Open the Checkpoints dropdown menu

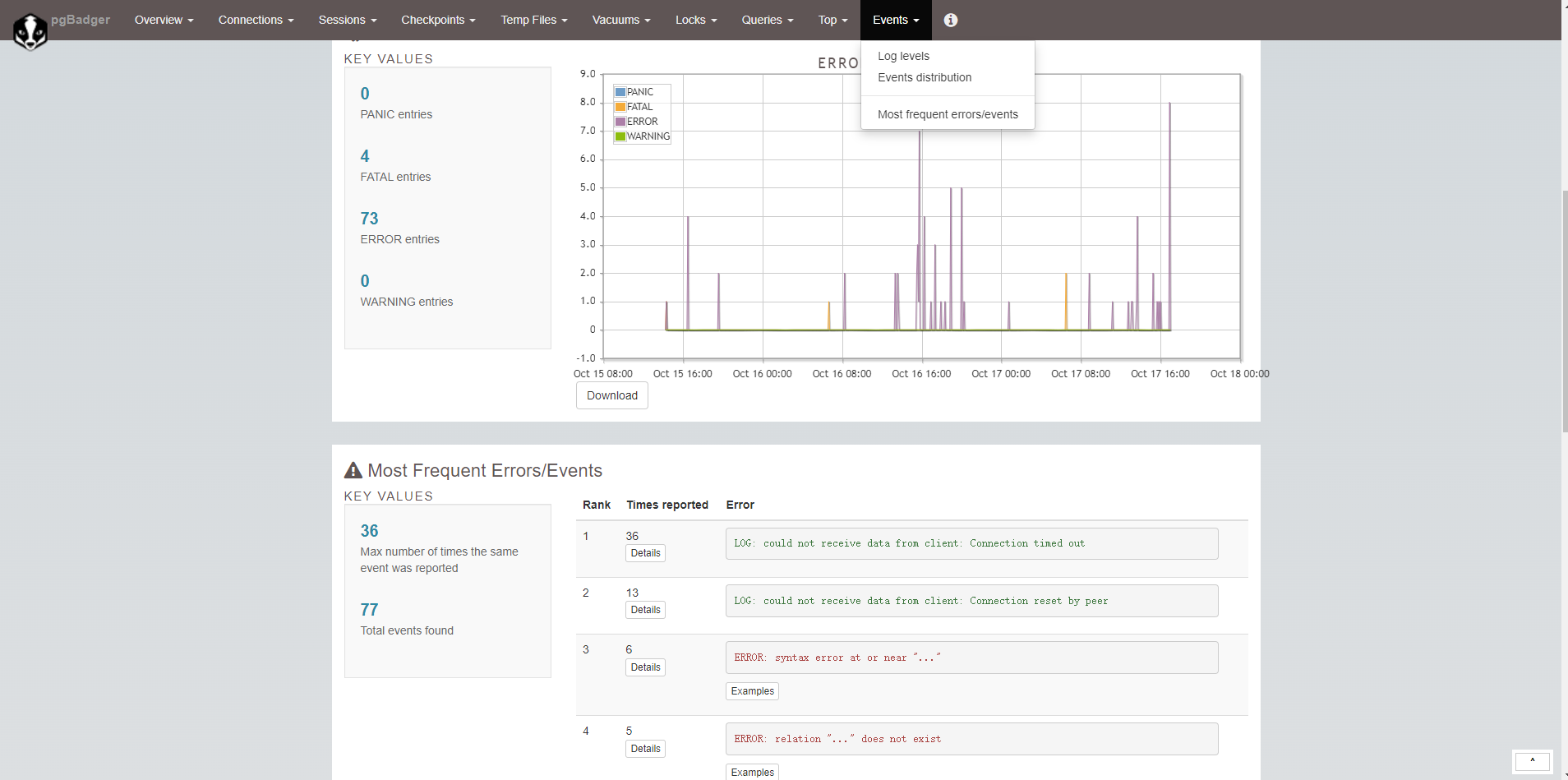click(438, 20)
